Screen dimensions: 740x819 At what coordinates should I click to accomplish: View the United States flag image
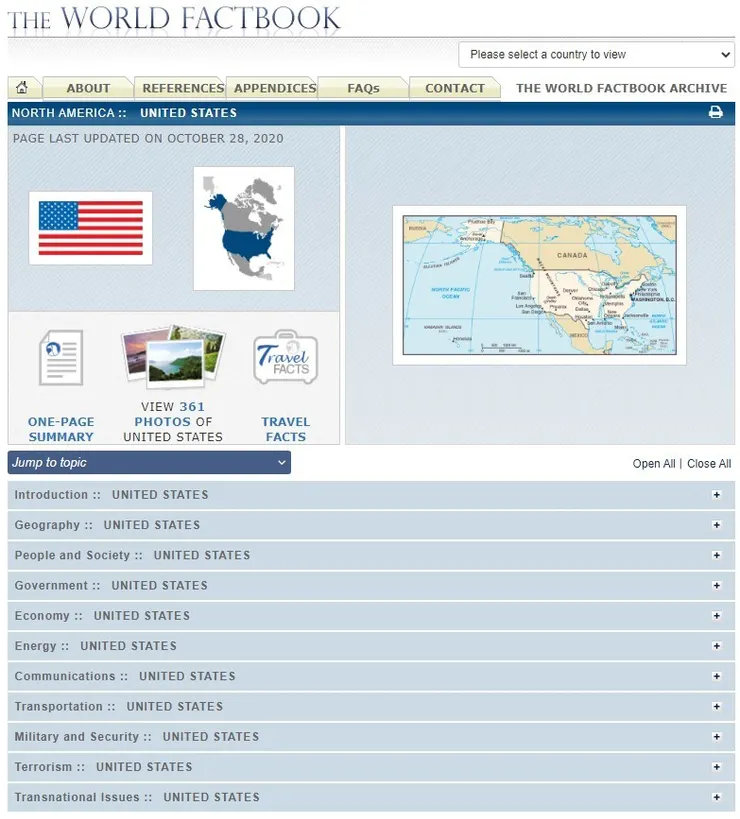pos(90,228)
